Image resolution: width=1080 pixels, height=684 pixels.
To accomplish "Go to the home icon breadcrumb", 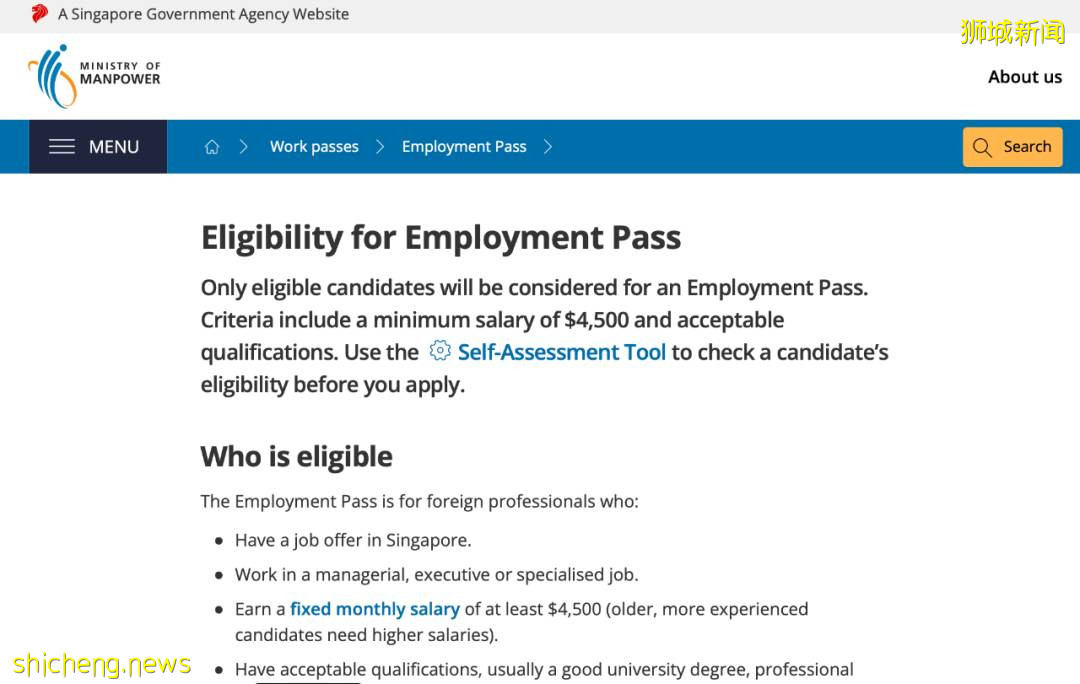I will pyautogui.click(x=212, y=147).
